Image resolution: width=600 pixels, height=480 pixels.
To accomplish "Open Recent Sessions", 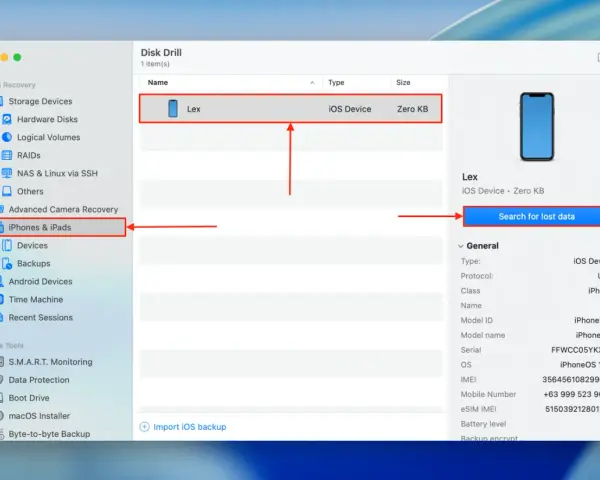I will [41, 317].
